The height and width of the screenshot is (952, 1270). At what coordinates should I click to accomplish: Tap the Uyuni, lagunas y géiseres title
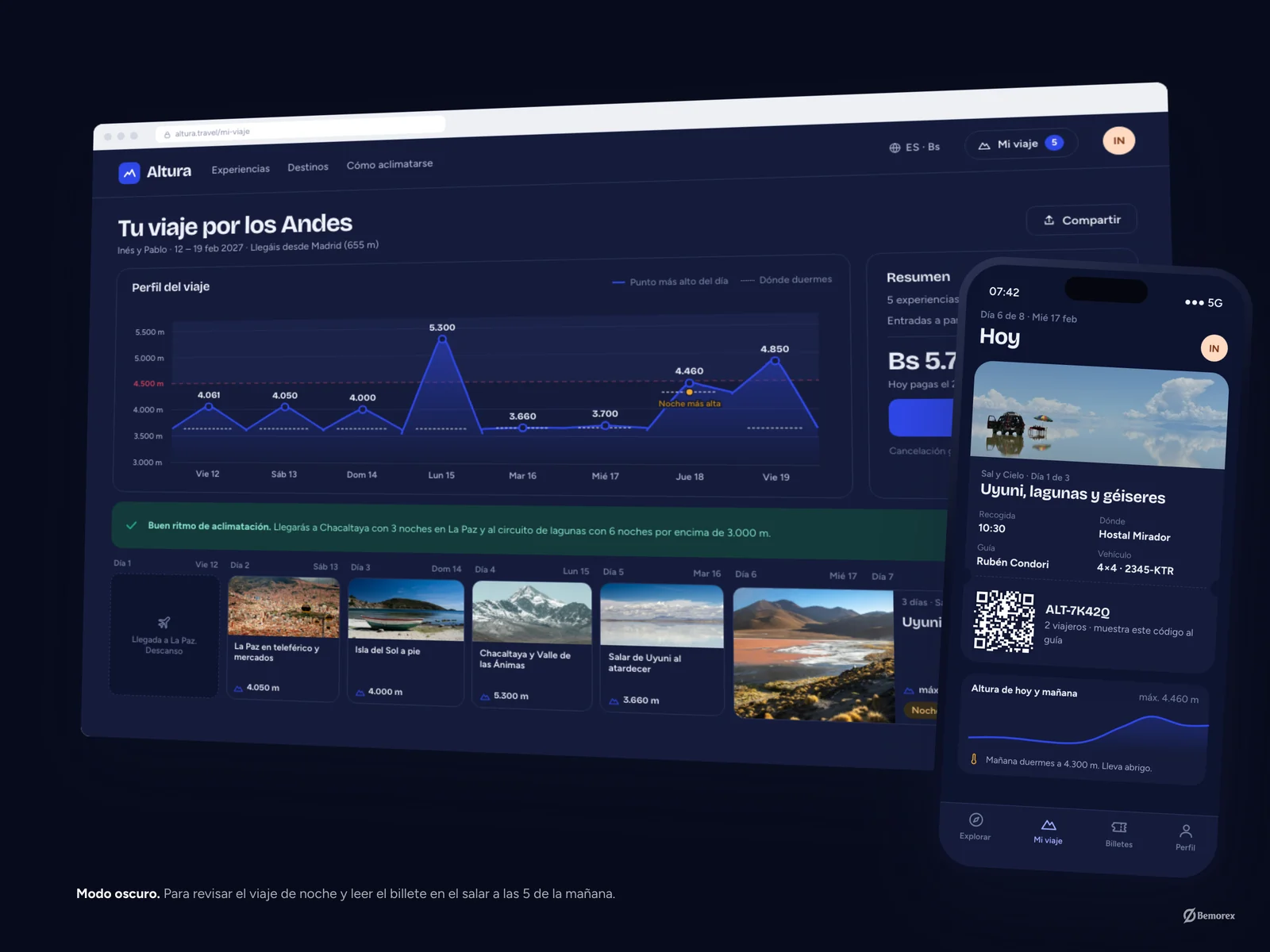[1073, 493]
